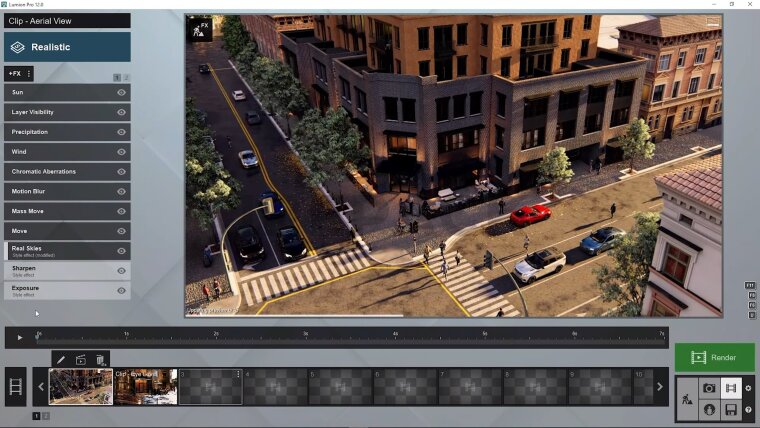Viewport: 760px width, 428px height.
Task: Click the Save floppy disk icon
Action: (731, 409)
